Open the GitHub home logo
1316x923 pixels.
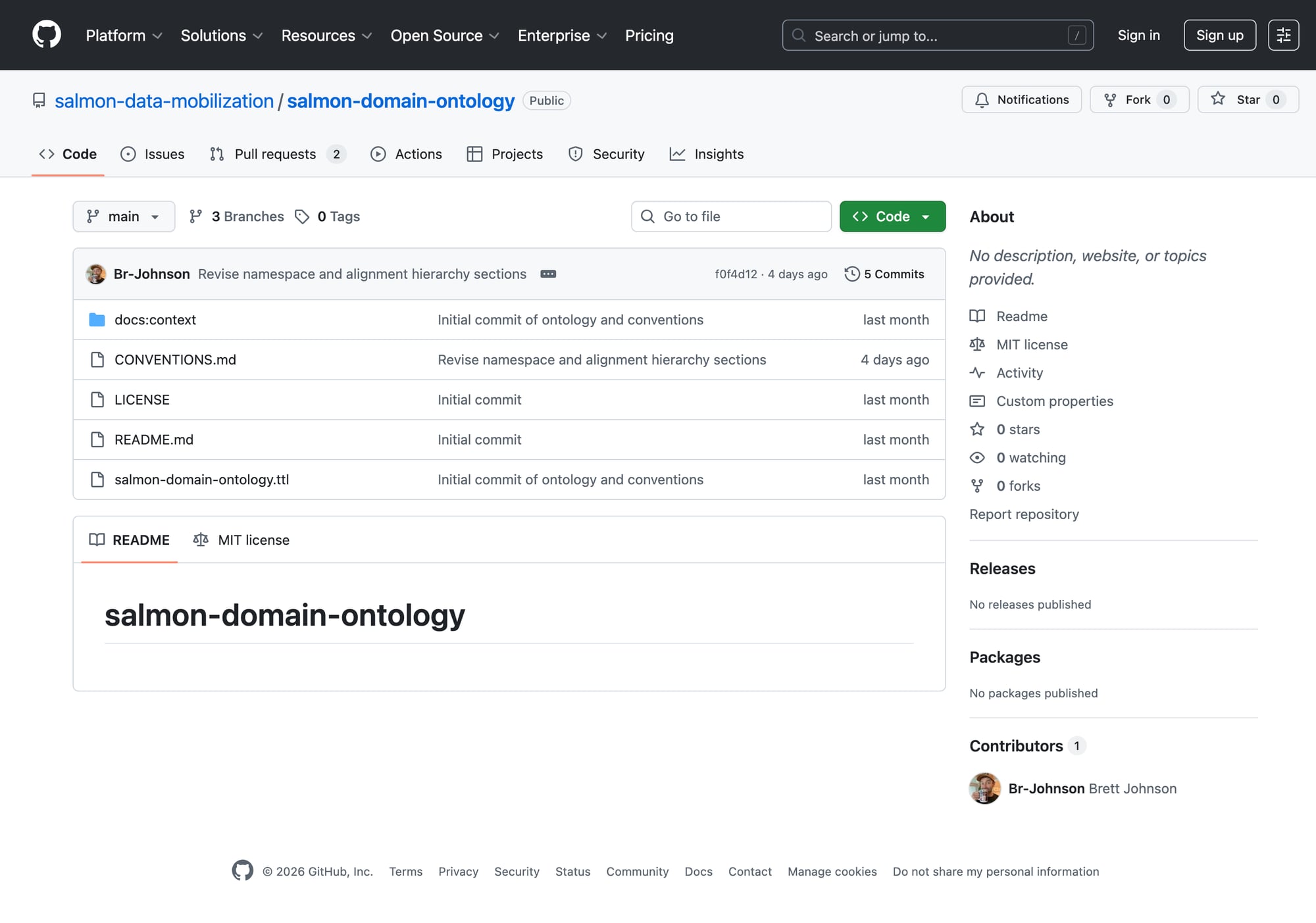(x=46, y=35)
